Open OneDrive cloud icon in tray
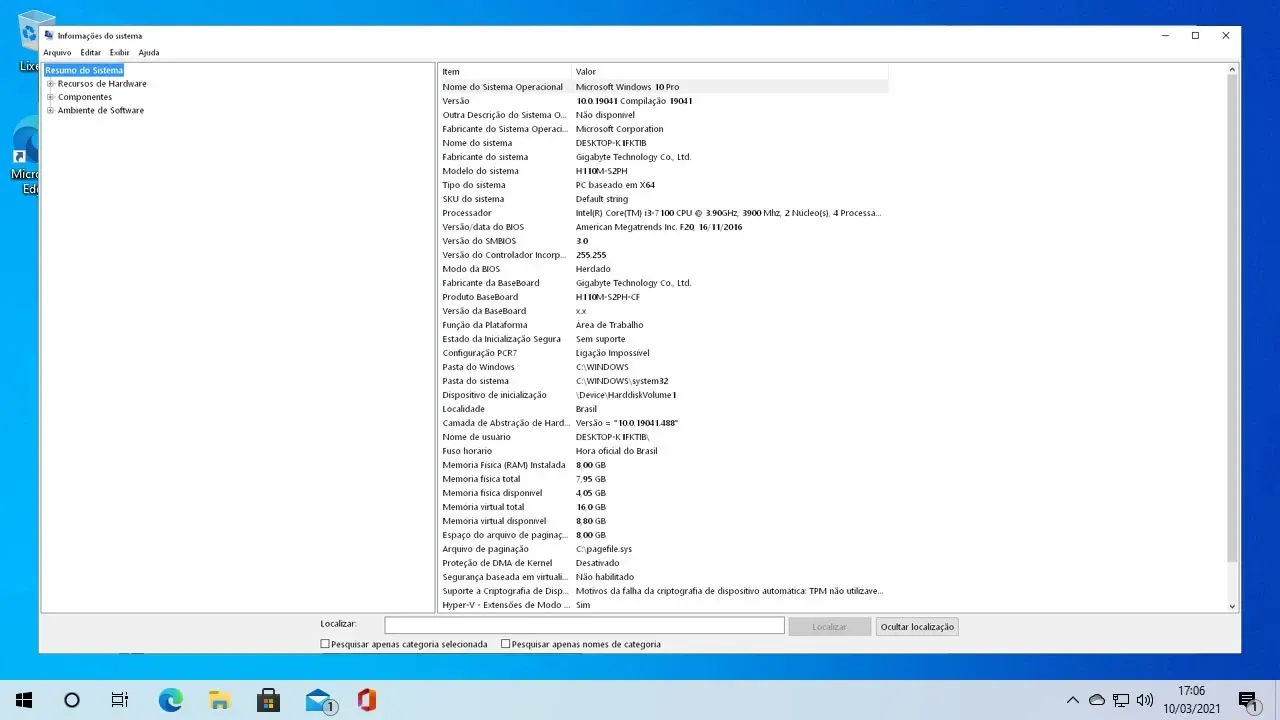This screenshot has width=1280, height=720. [1097, 700]
